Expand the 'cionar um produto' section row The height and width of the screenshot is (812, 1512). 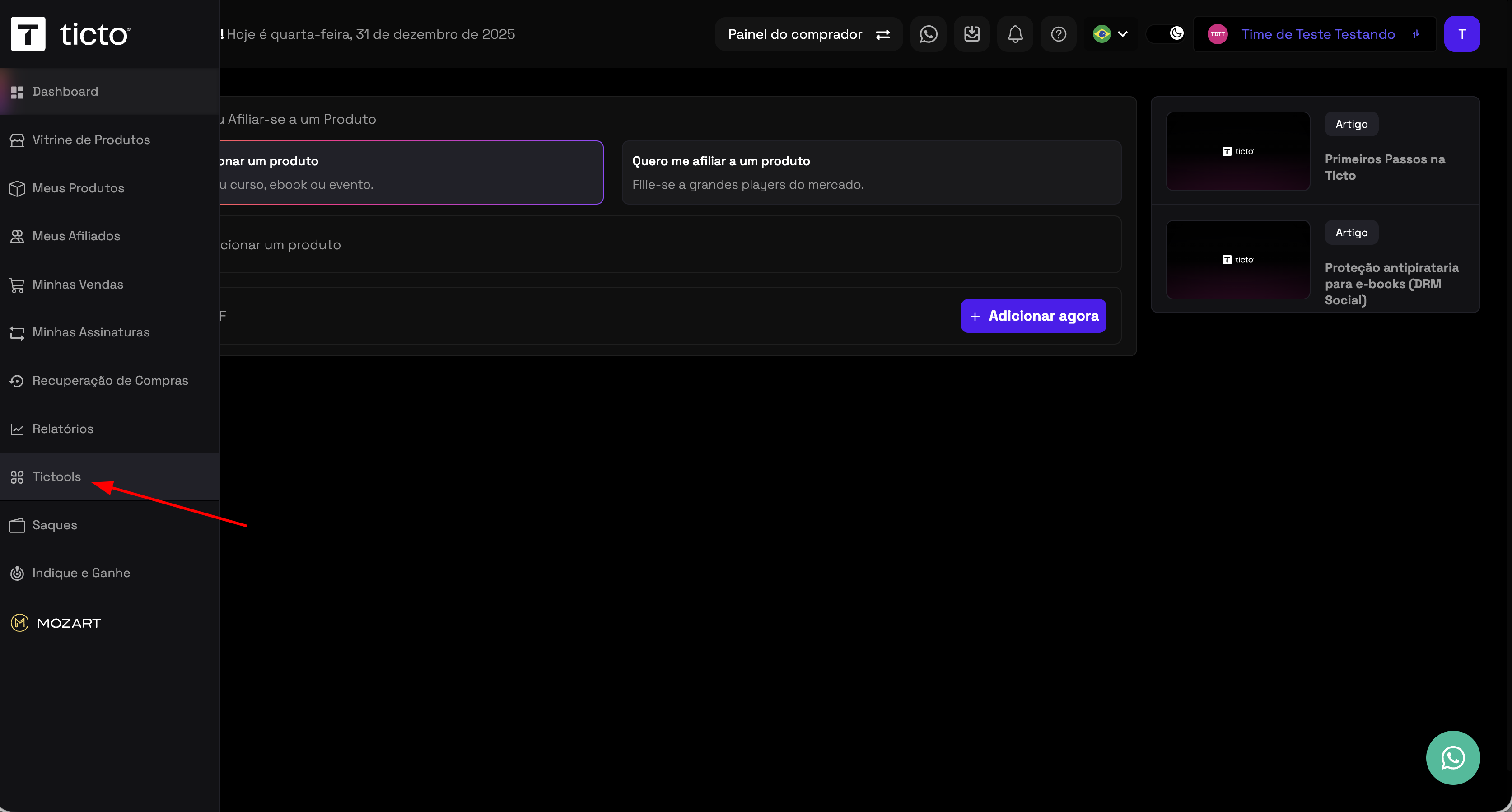point(669,244)
